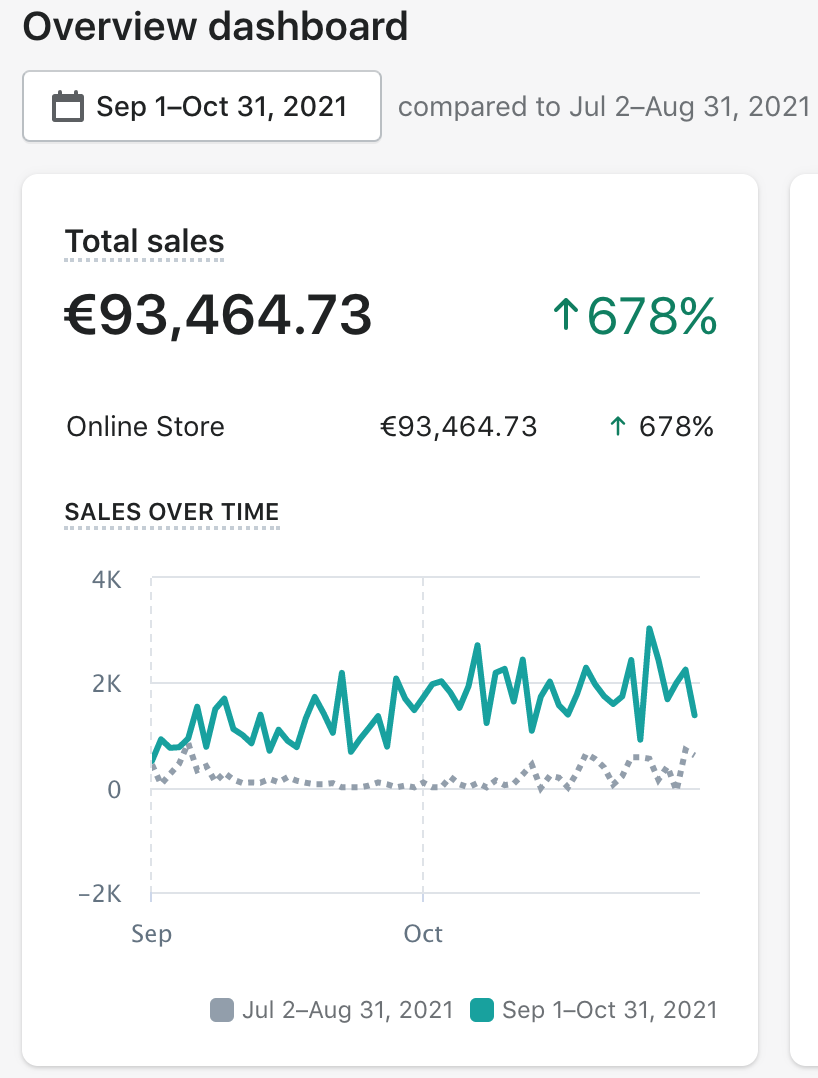Click the gray Jul 2–Aug 31 legend swatch

pyautogui.click(x=221, y=1010)
